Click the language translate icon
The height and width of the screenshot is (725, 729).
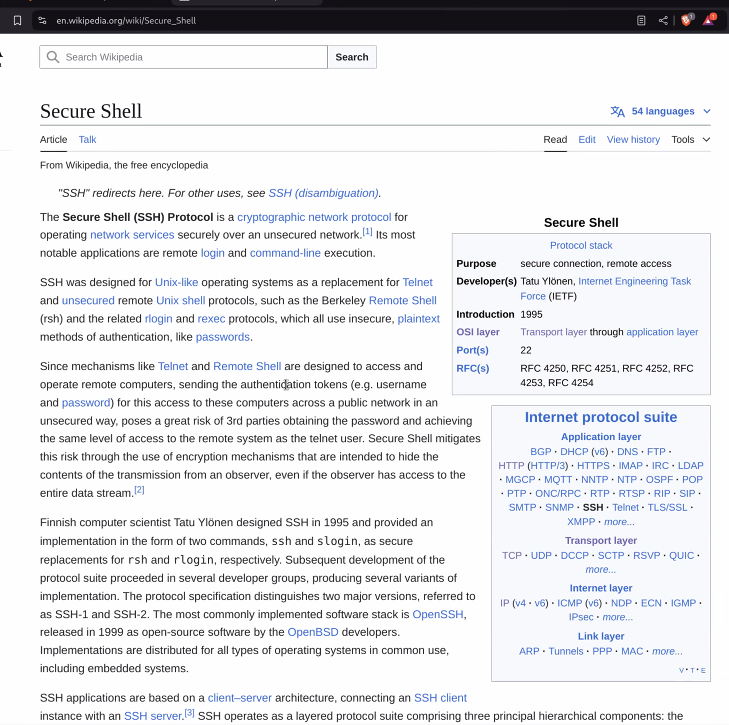click(617, 112)
